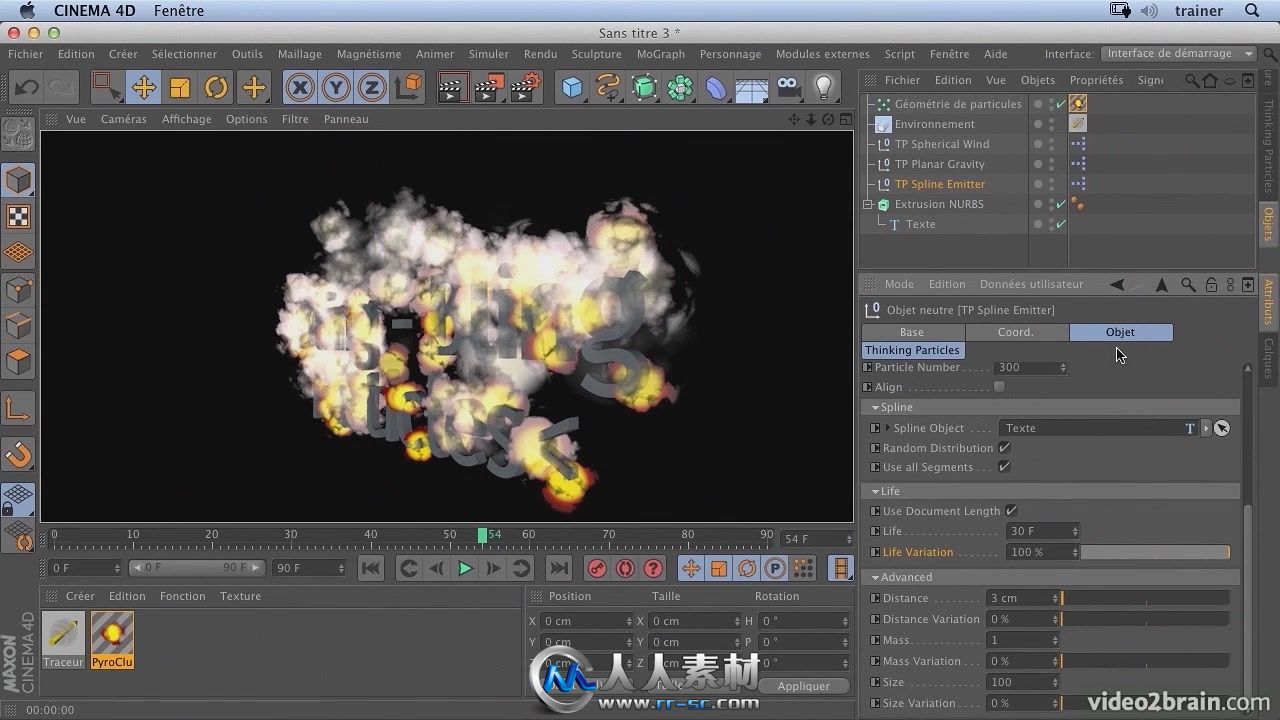Click the Distance value stepper arrows

click(1055, 599)
